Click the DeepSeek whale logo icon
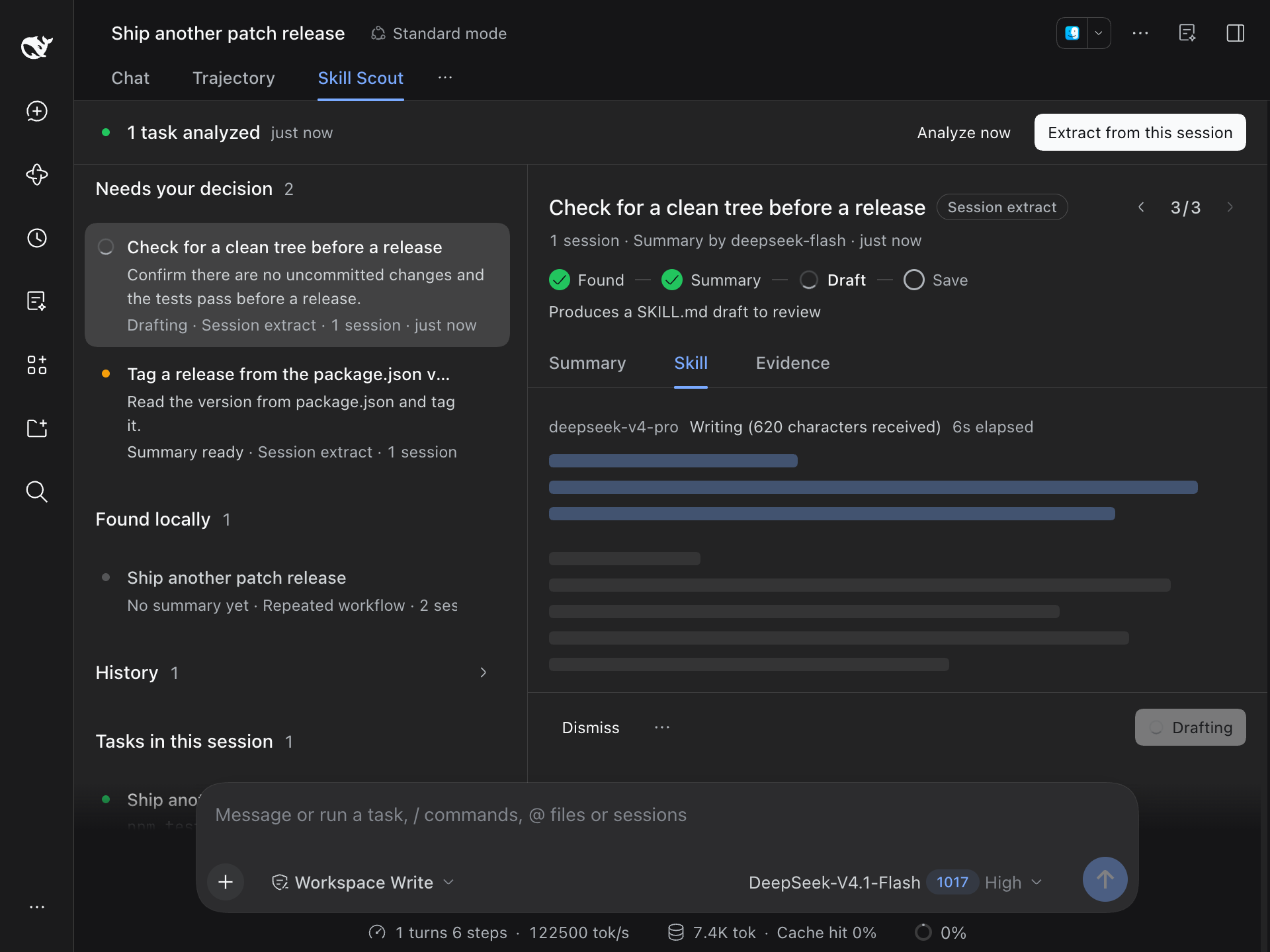This screenshot has height=952, width=1270. pos(36,47)
